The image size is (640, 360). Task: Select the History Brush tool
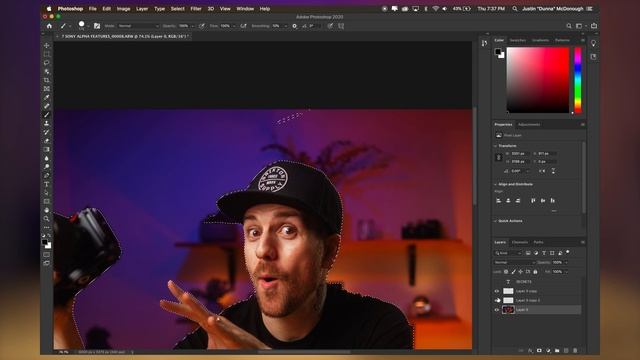[47, 132]
